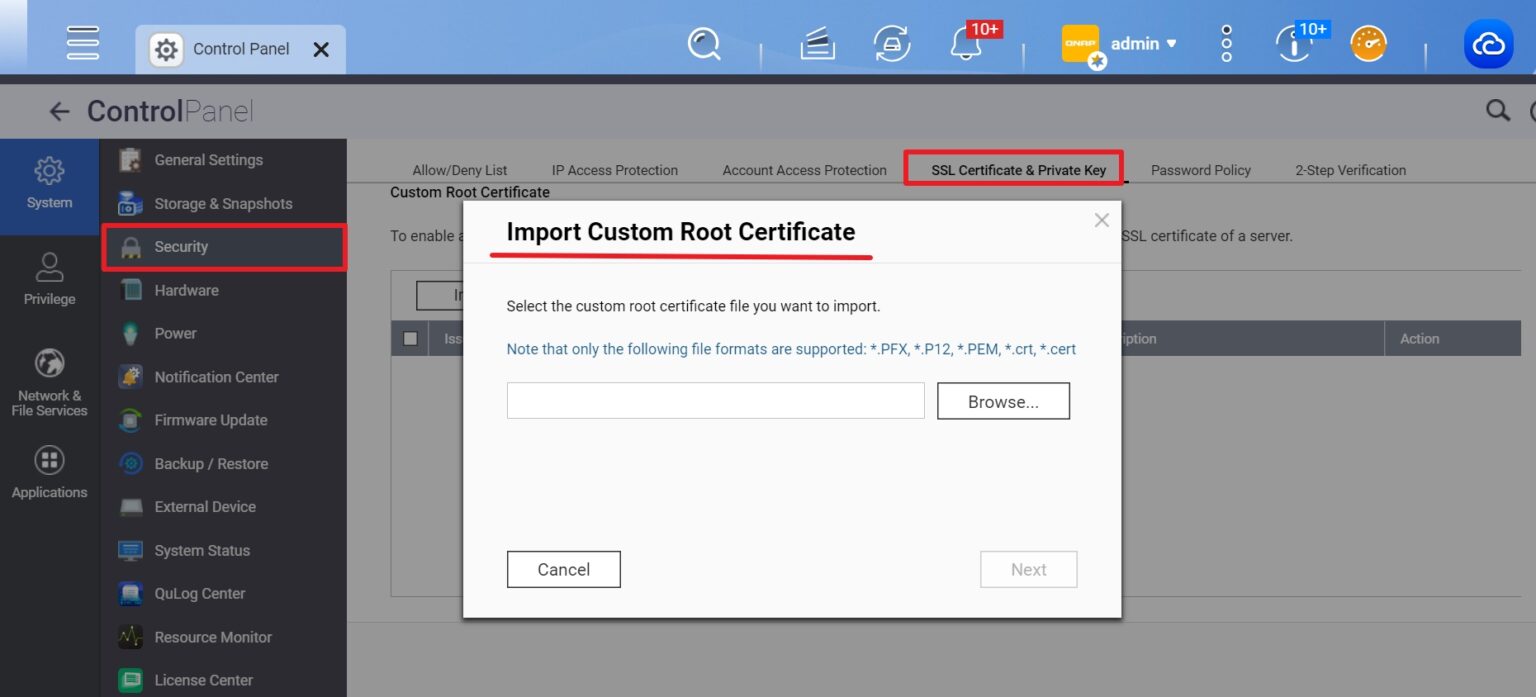Open notifications bell icon

[965, 44]
